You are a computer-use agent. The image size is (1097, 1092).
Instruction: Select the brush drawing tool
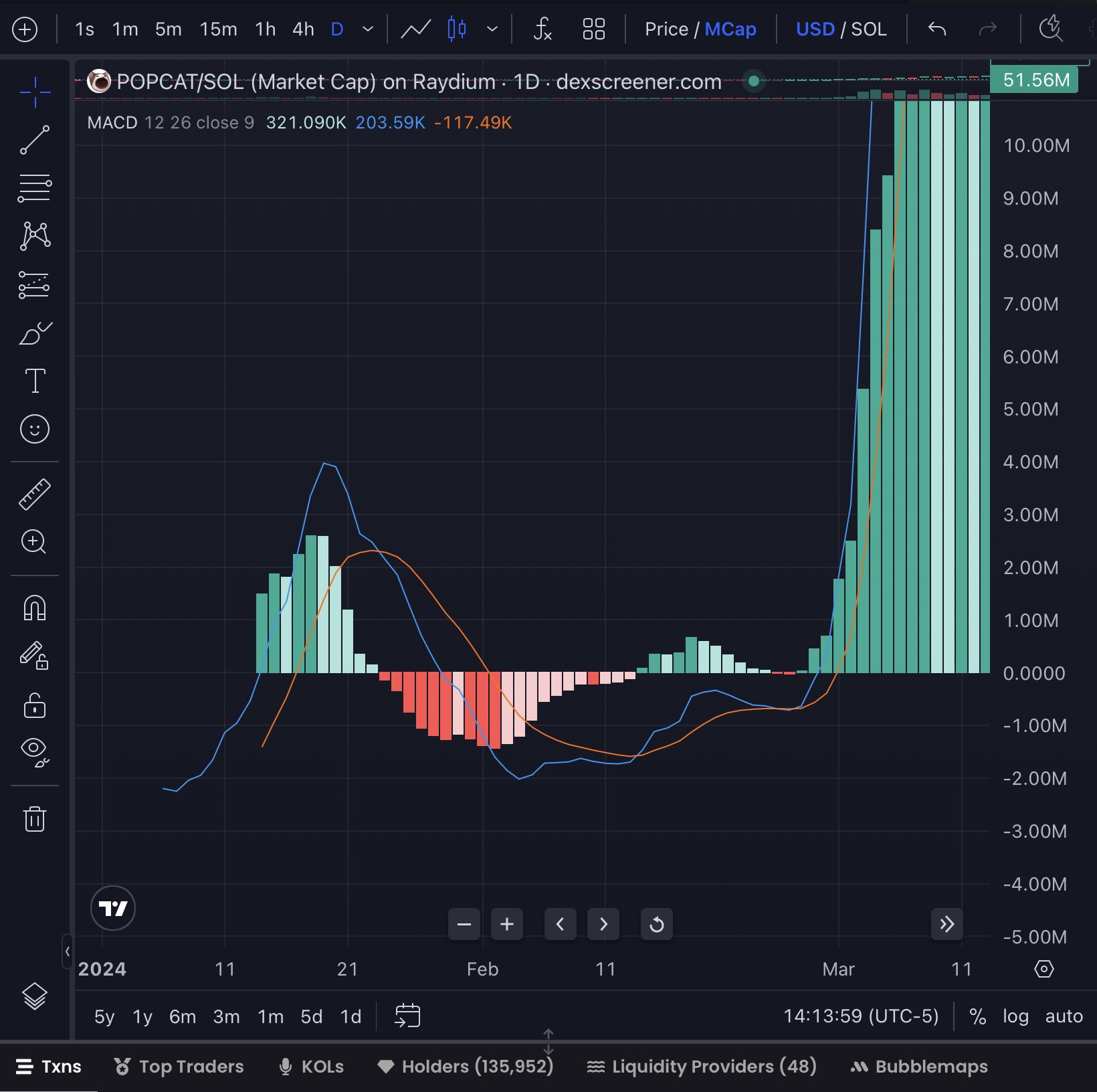(x=35, y=333)
